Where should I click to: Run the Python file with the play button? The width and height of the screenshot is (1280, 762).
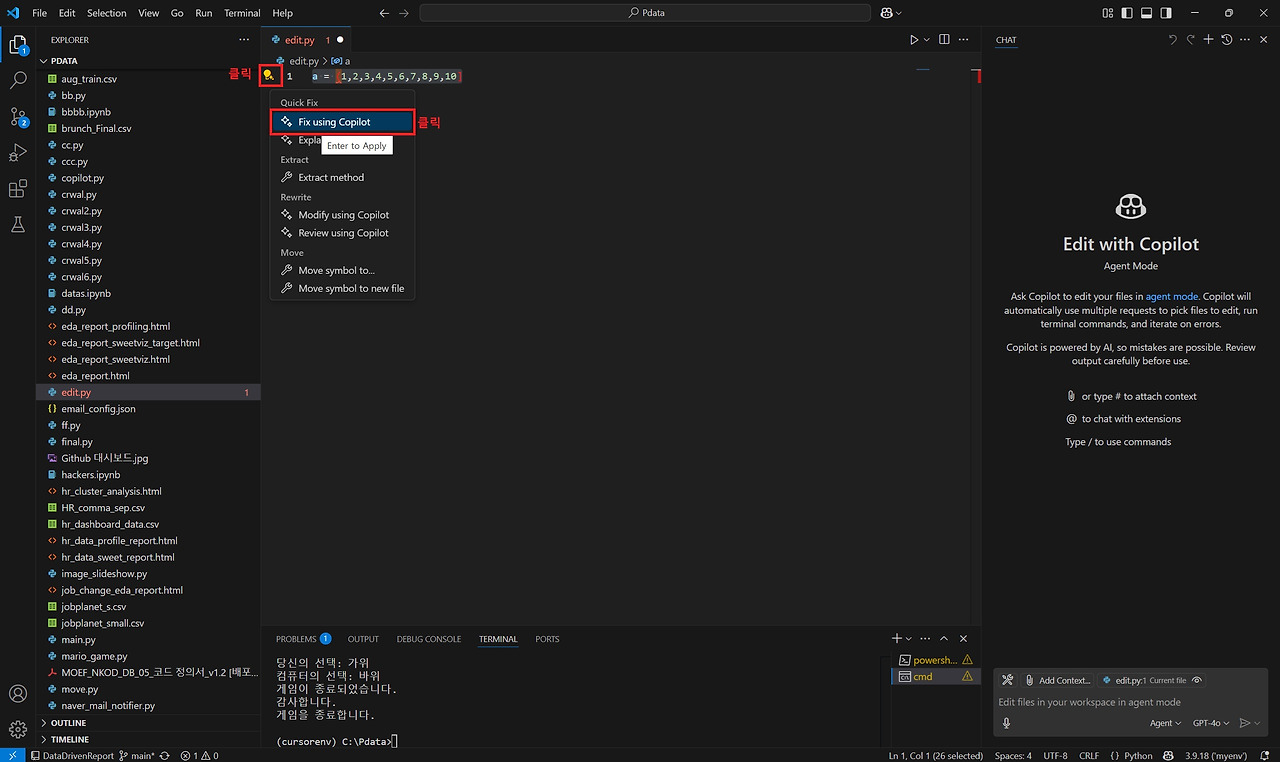914,40
